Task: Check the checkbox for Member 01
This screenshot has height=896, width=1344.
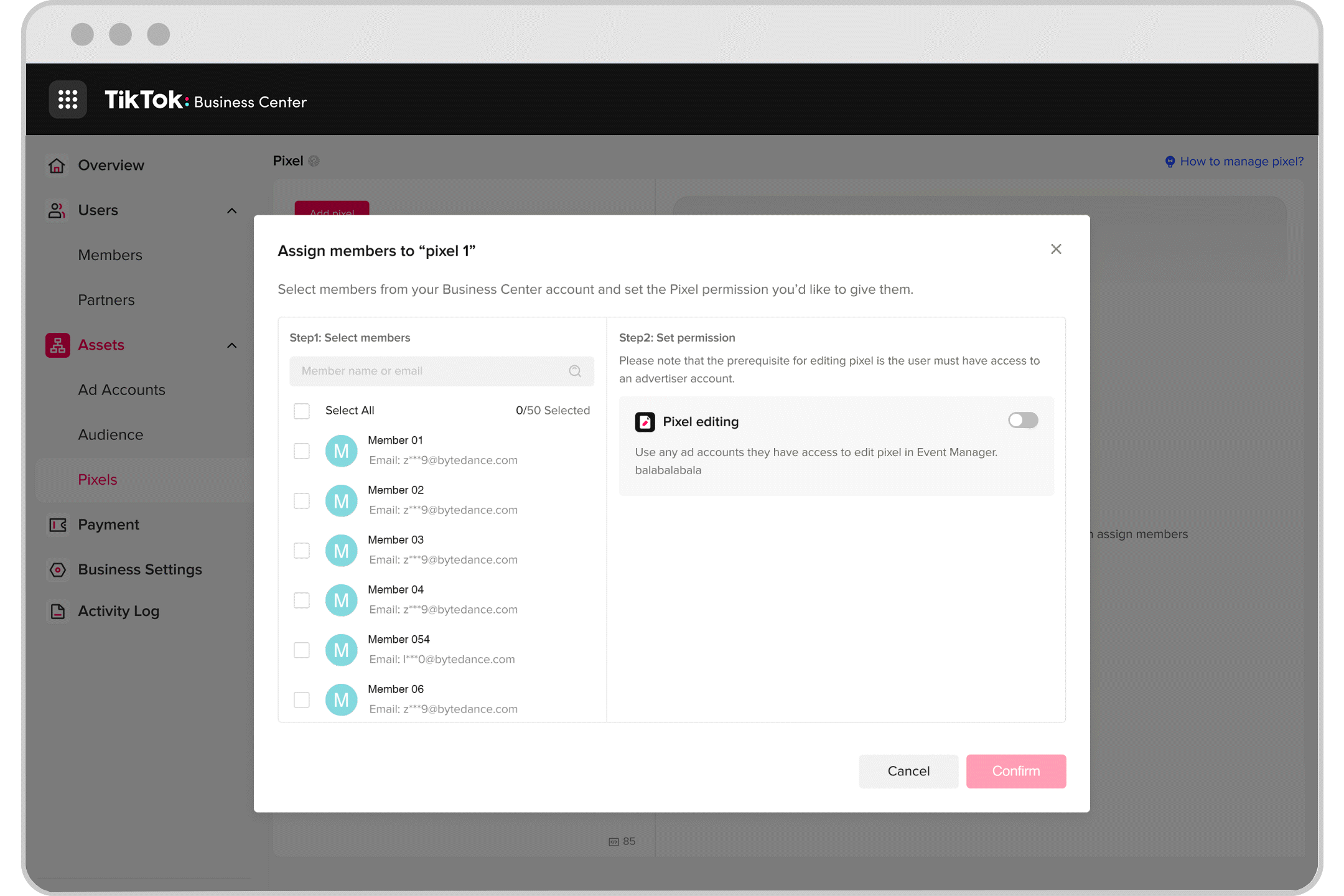Action: click(x=302, y=450)
